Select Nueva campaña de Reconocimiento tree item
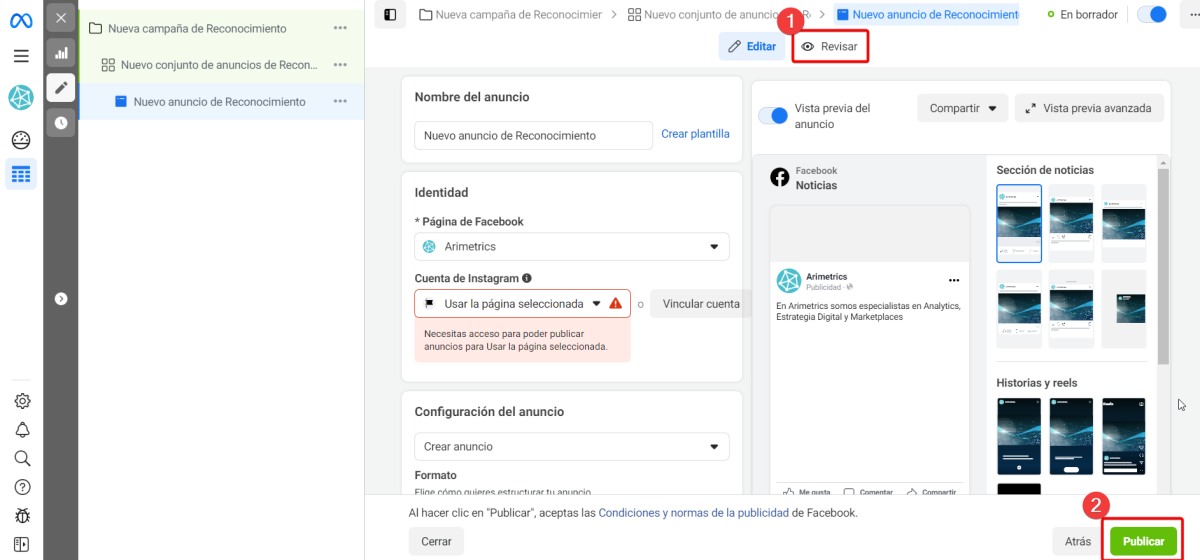1200x560 pixels. click(x=197, y=28)
